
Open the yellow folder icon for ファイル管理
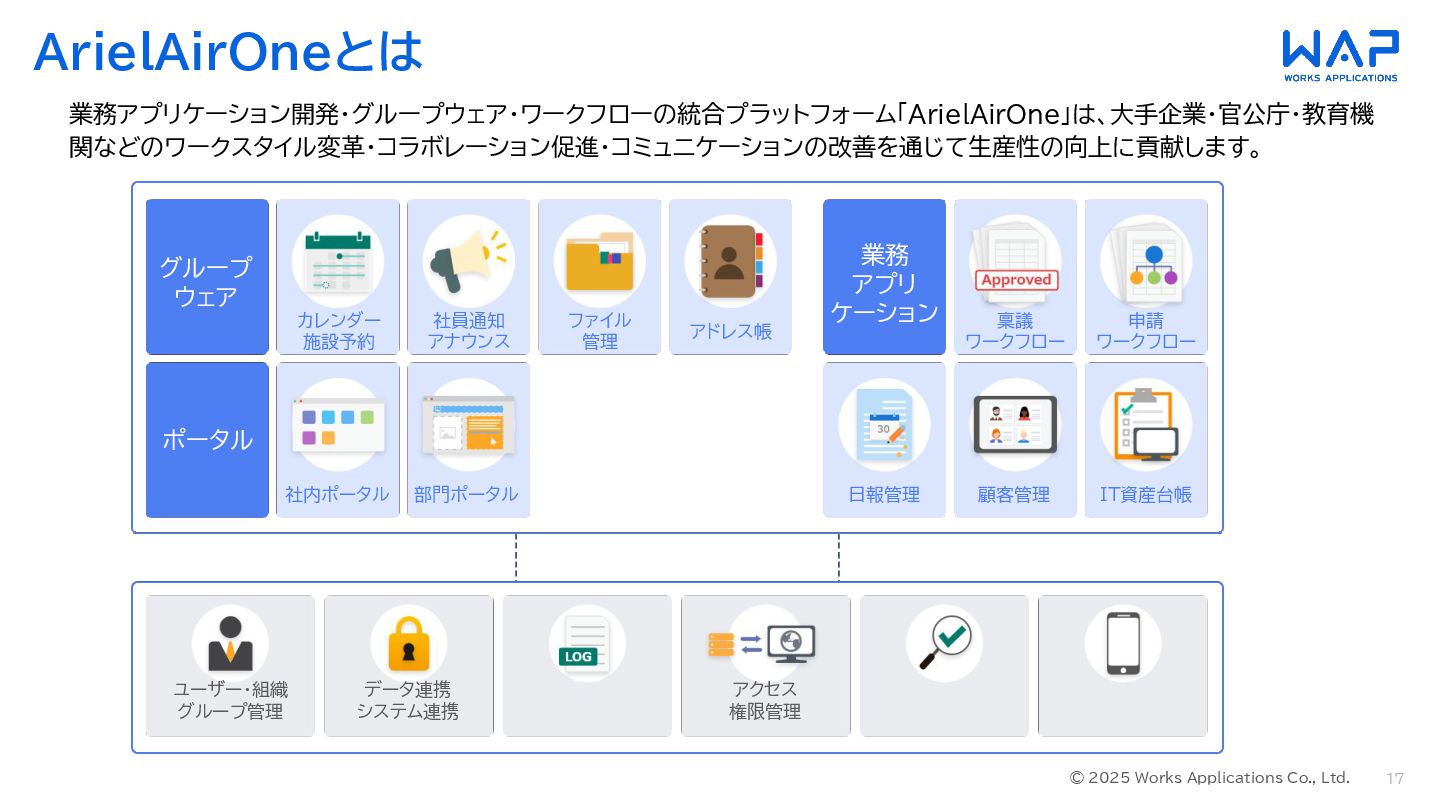tap(600, 261)
